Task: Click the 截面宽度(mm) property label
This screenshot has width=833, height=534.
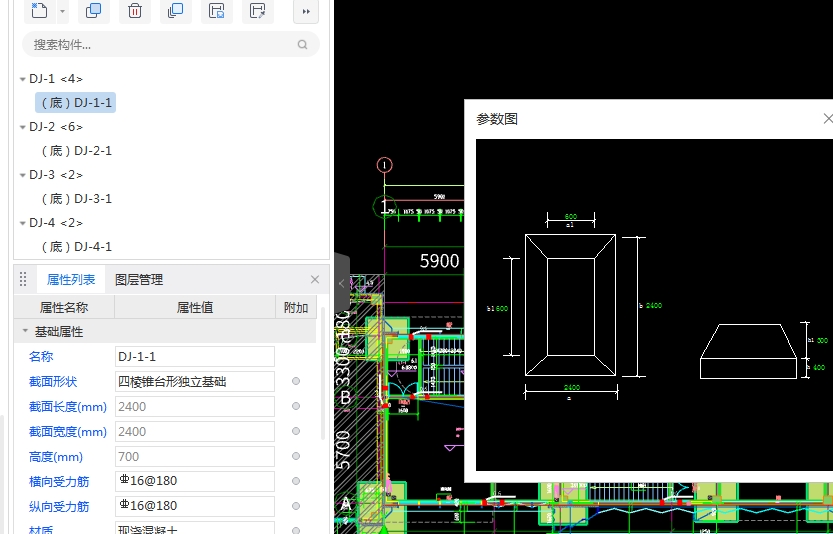Action: pyautogui.click(x=67, y=432)
